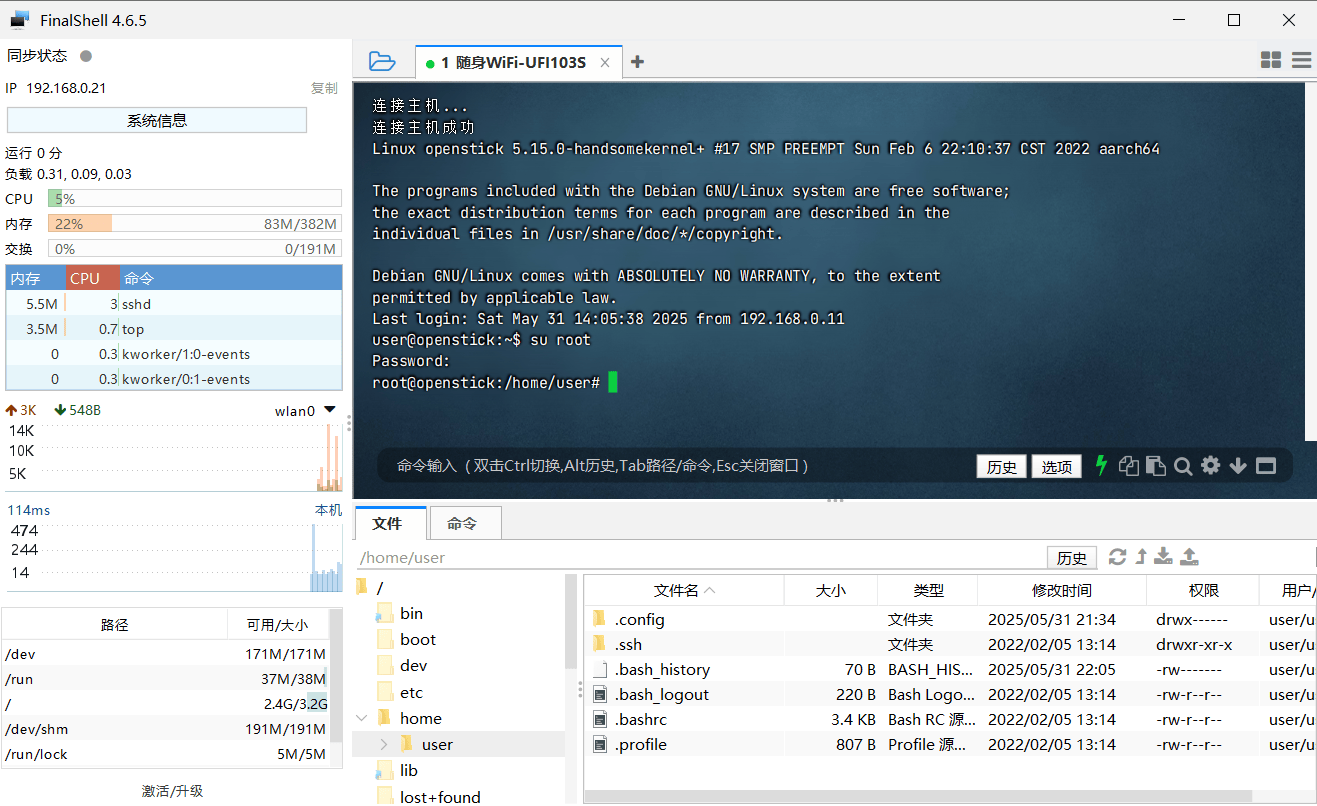Click the paste icon in command bar

click(x=1156, y=466)
